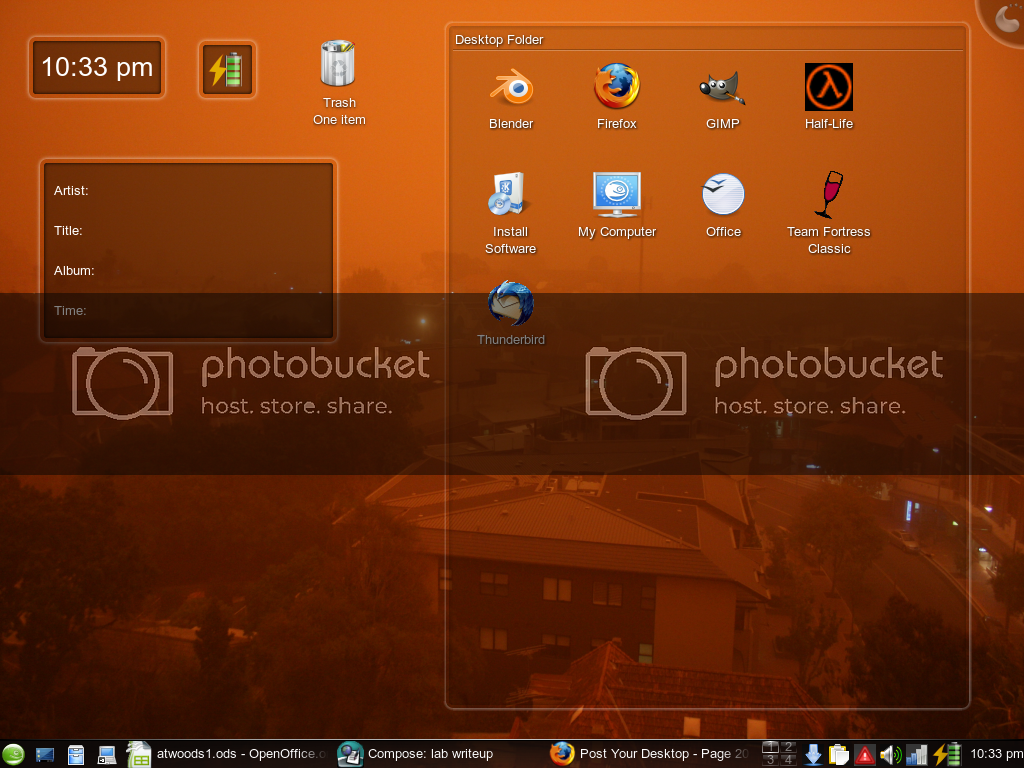Click the show desktop panel icon
Image resolution: width=1024 pixels, height=768 pixels.
pos(44,755)
